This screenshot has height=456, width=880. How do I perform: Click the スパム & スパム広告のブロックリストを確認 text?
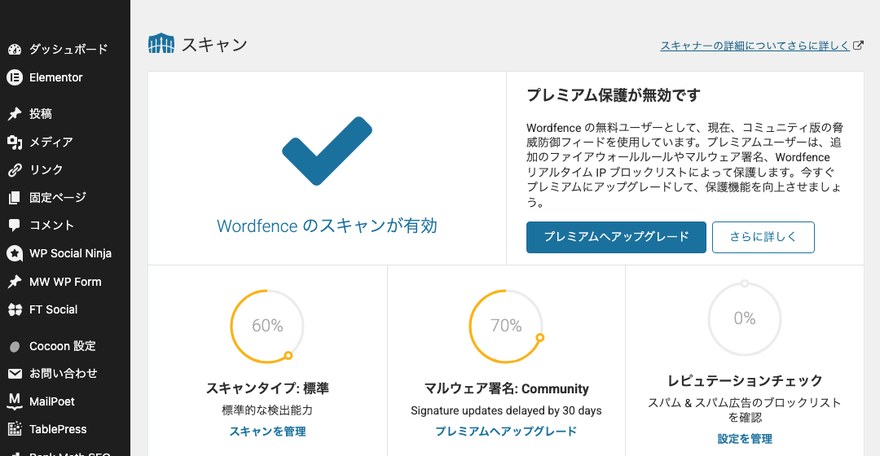pos(745,410)
